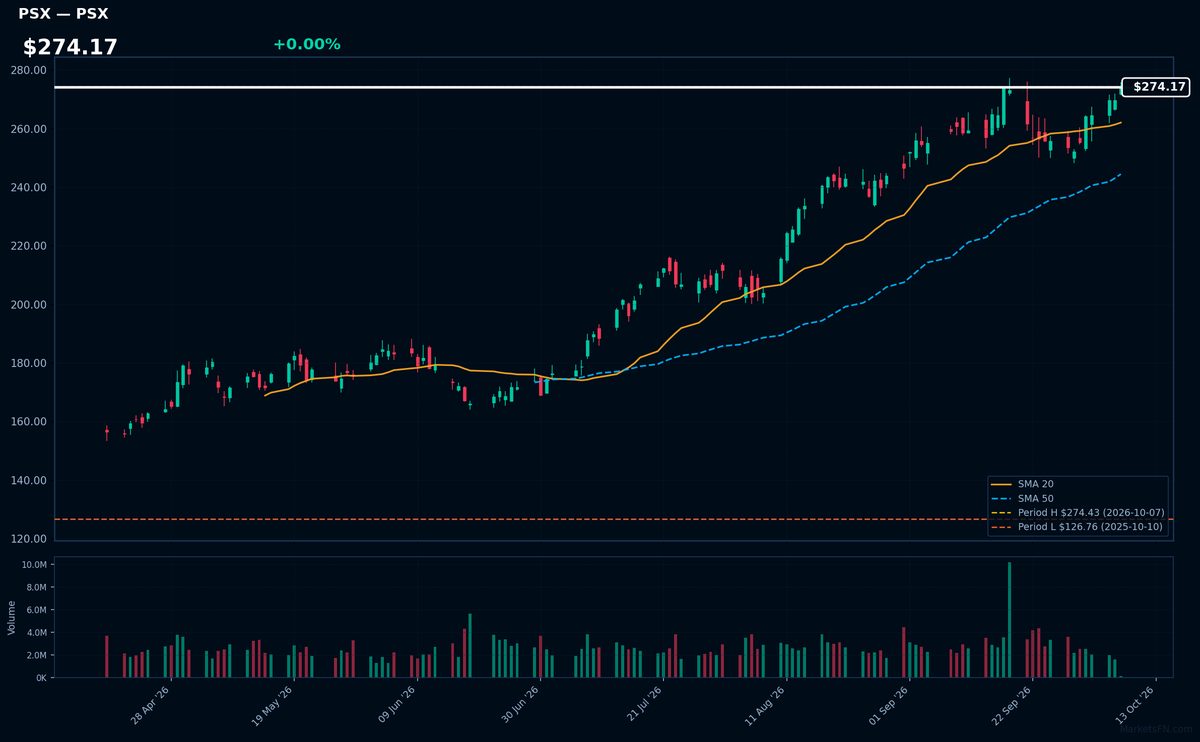Click the 140.00 price axis label
The width and height of the screenshot is (1200, 742).
tap(28, 480)
